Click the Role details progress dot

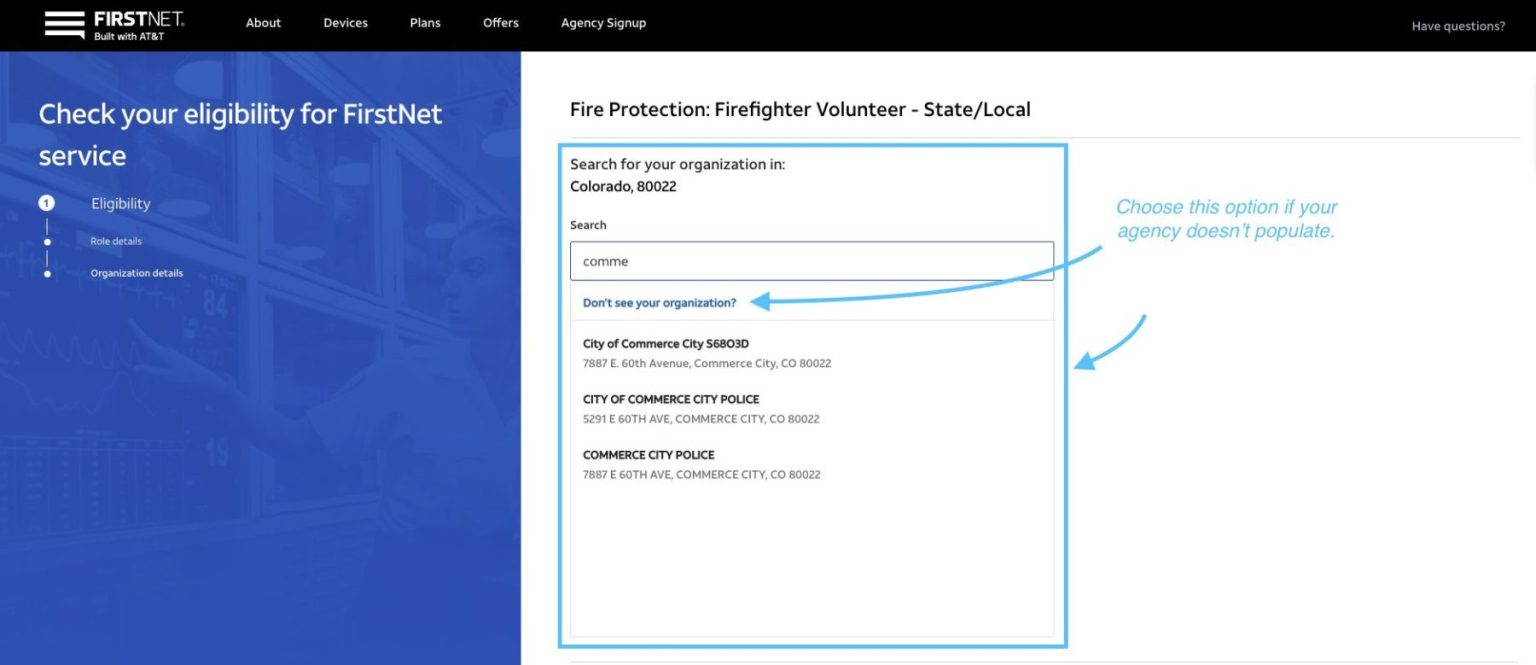[x=47, y=240]
